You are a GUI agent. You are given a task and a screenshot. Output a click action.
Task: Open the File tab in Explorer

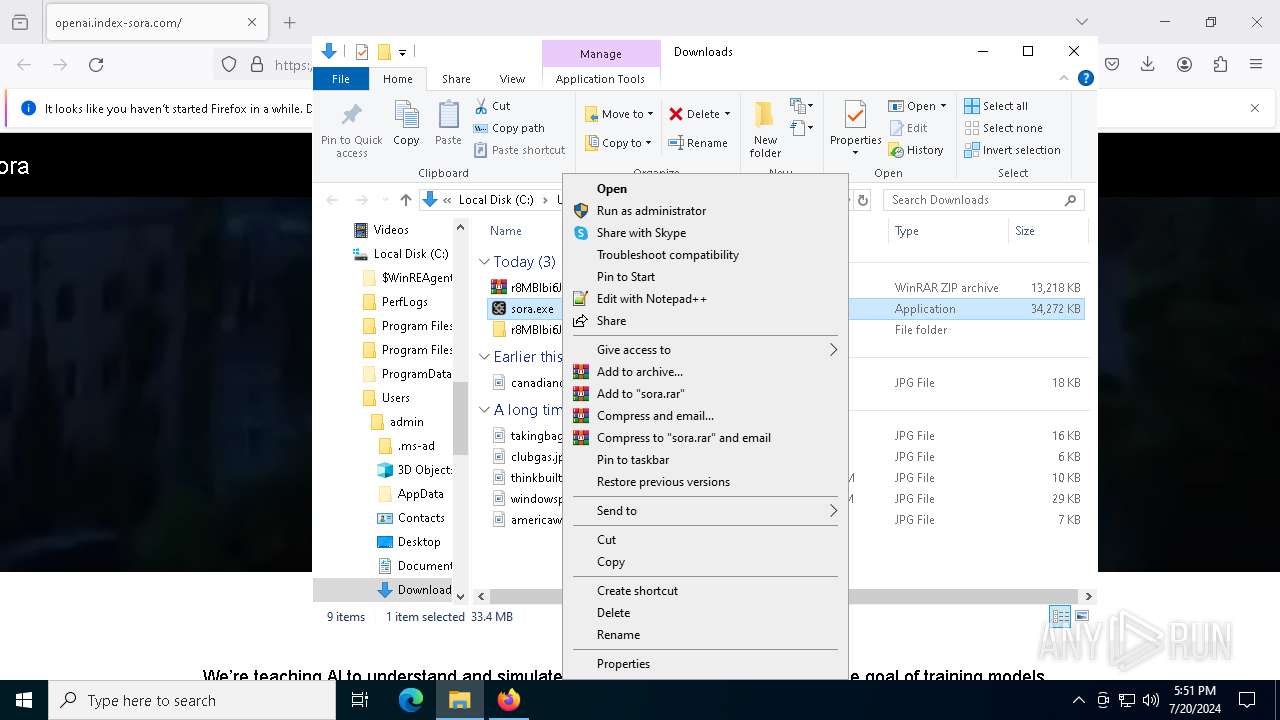tap(341, 79)
